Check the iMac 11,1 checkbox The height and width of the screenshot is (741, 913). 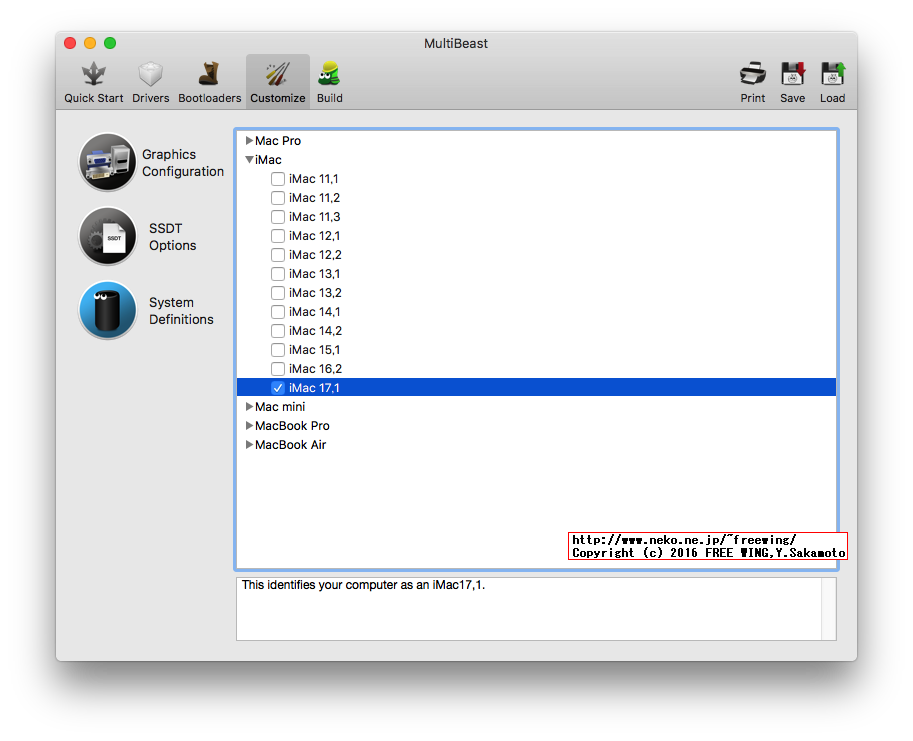[278, 179]
